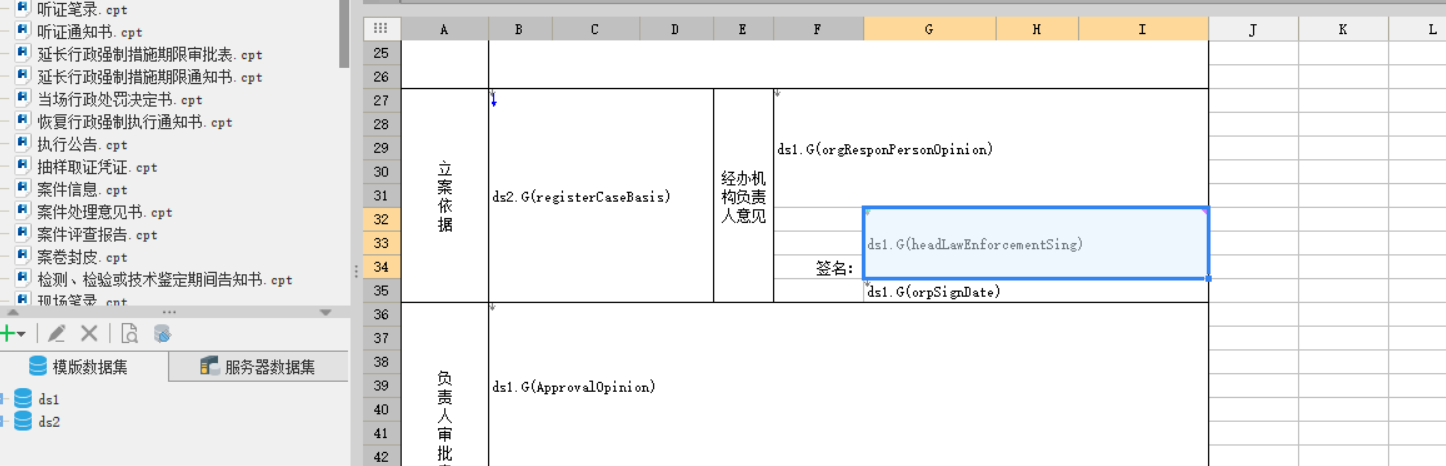This screenshot has height=466, width=1446.
Task: Click cell ds2.G(registerCaseBasis)
Action: pos(600,196)
